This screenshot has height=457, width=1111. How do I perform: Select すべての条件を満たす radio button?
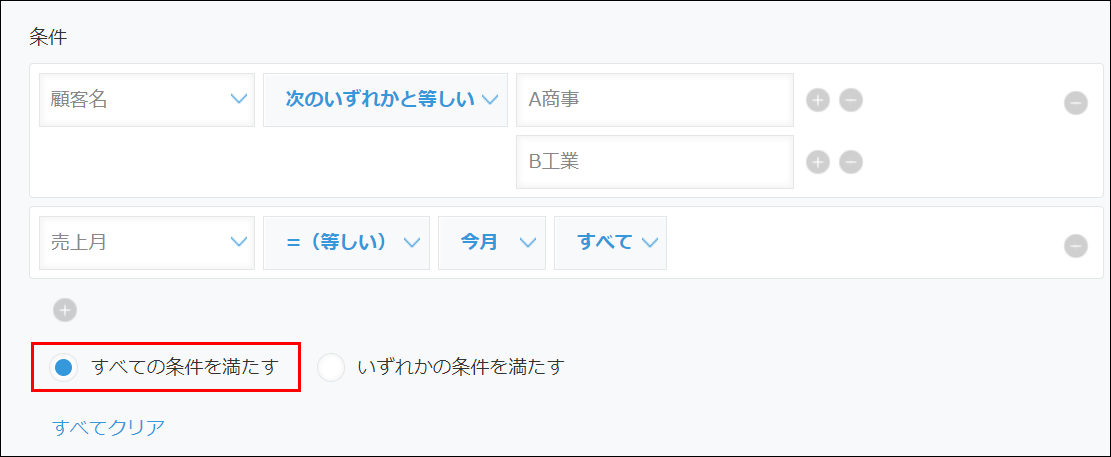coord(64,367)
